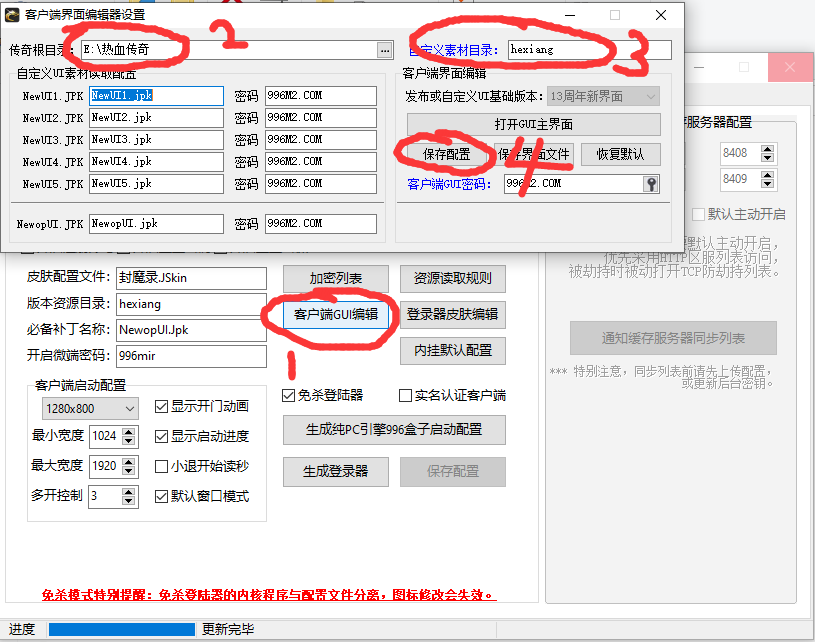
Task: Click the 打开GUI主界面 button
Action: click(x=533, y=124)
